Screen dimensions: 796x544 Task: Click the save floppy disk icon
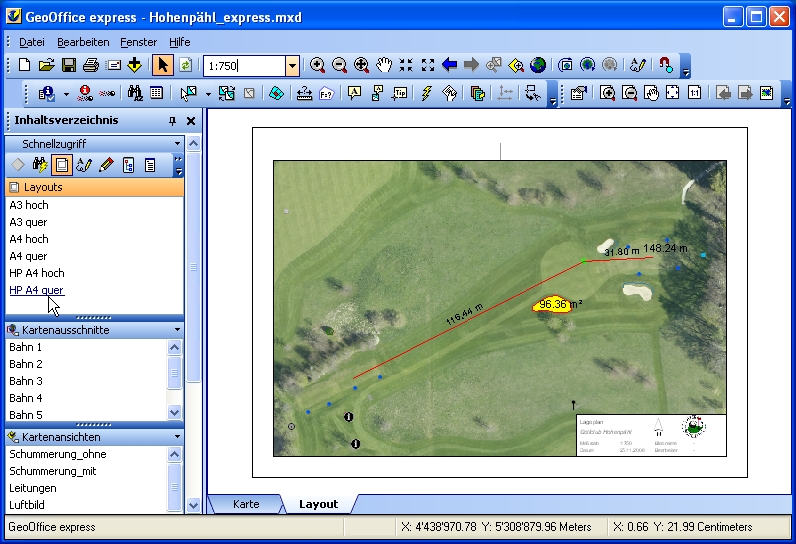click(x=69, y=65)
